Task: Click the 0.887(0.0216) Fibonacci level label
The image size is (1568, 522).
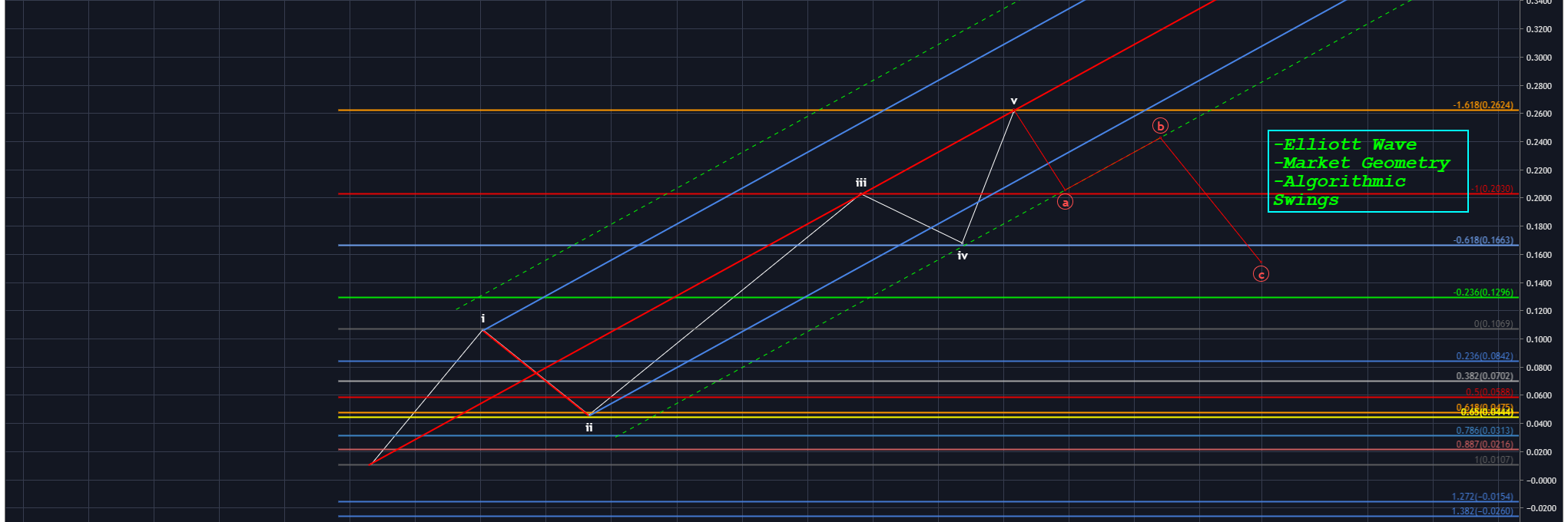Action: click(x=1485, y=444)
